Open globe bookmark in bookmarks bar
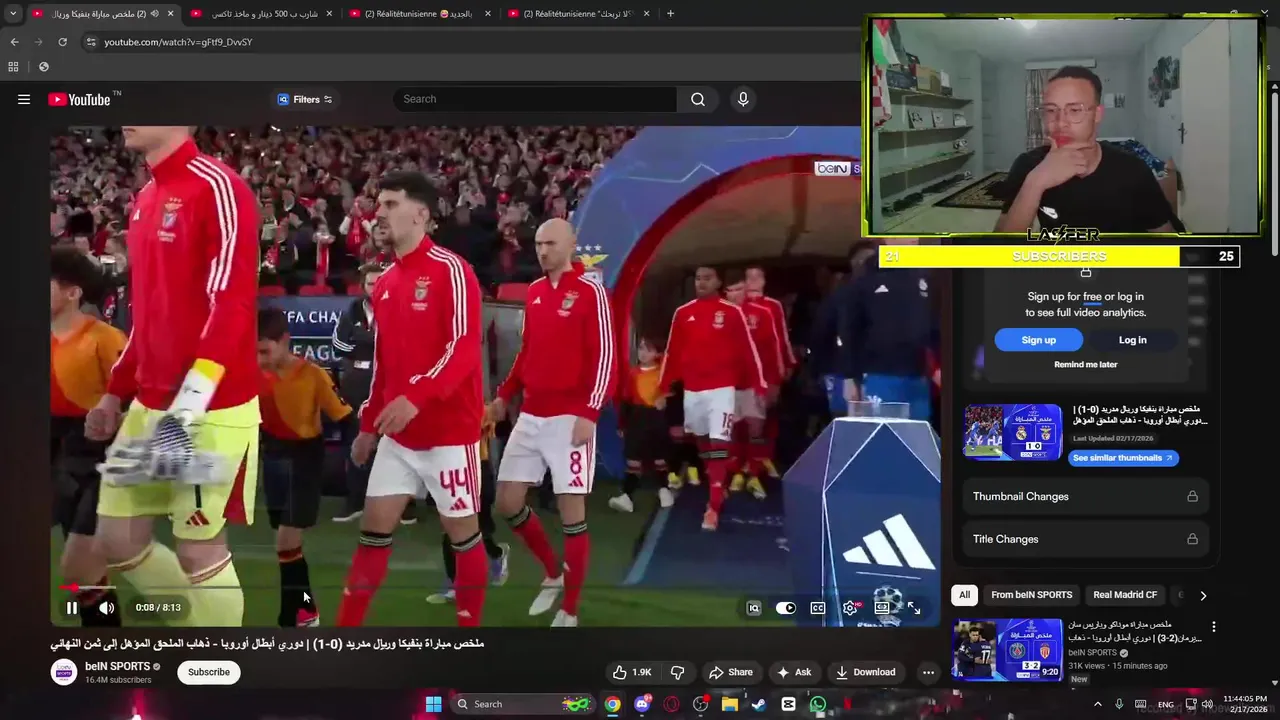The image size is (1280, 720). click(x=43, y=67)
